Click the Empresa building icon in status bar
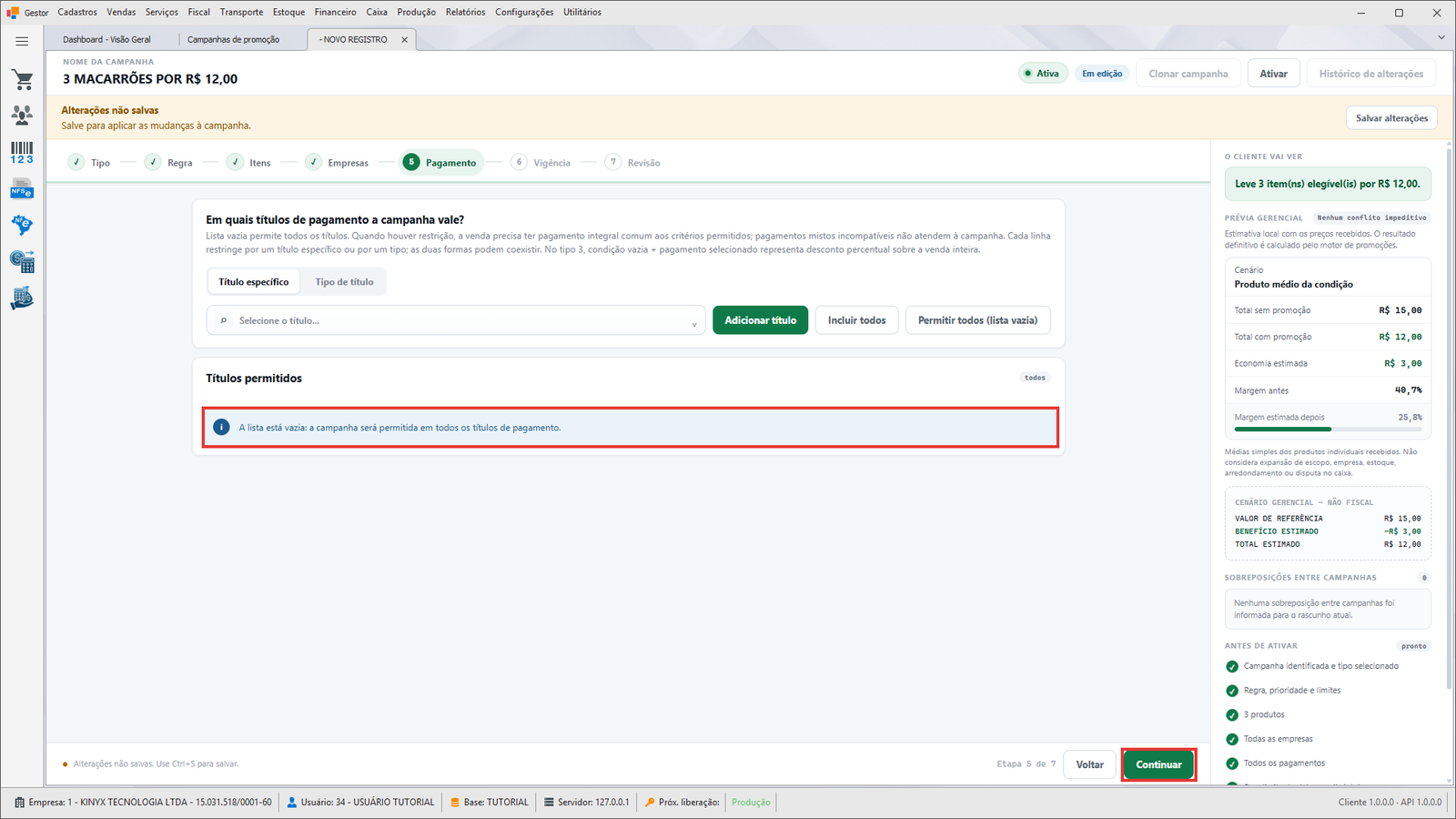Image resolution: width=1456 pixels, height=819 pixels. (x=20, y=803)
